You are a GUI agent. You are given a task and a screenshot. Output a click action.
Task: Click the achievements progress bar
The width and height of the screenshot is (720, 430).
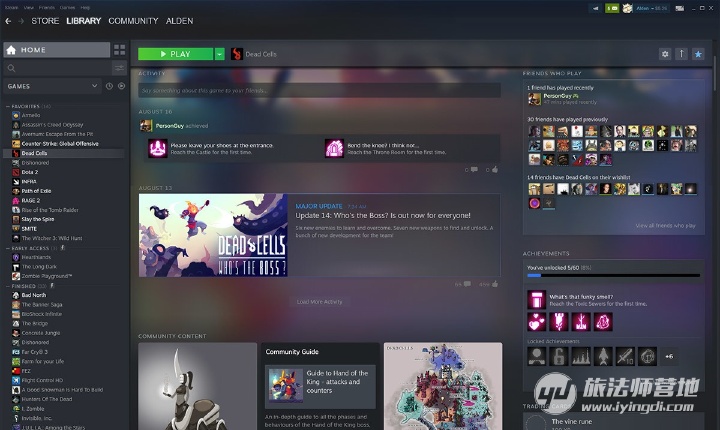click(612, 276)
